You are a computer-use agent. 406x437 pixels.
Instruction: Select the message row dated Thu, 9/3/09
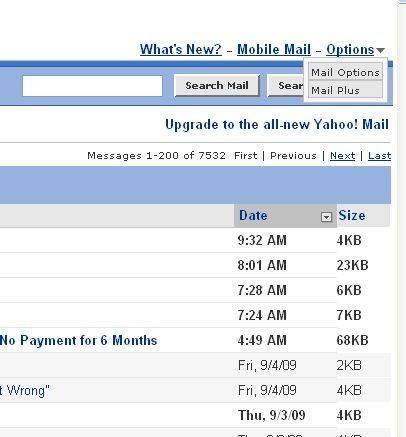point(195,415)
